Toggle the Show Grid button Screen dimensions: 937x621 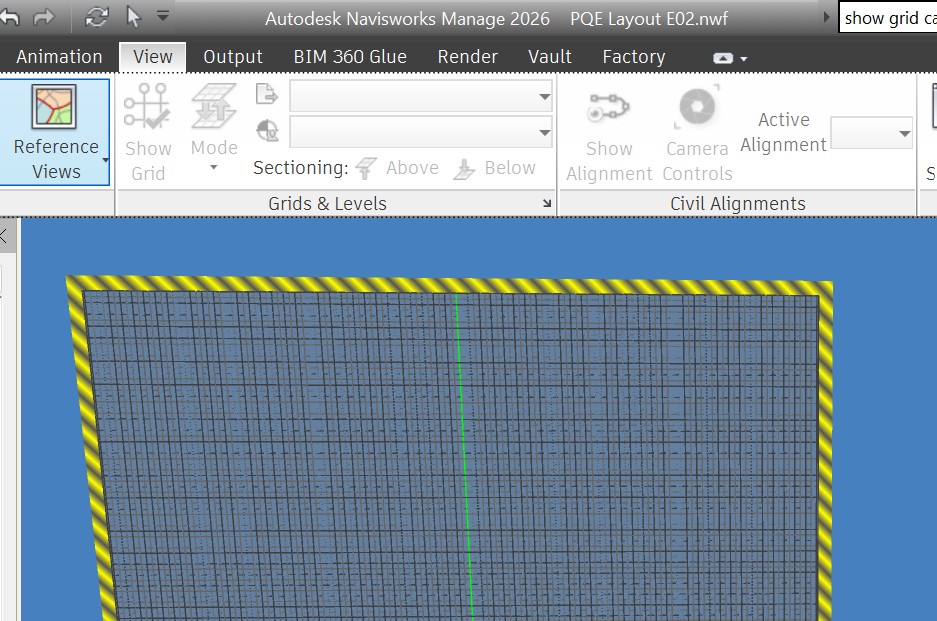click(x=148, y=132)
